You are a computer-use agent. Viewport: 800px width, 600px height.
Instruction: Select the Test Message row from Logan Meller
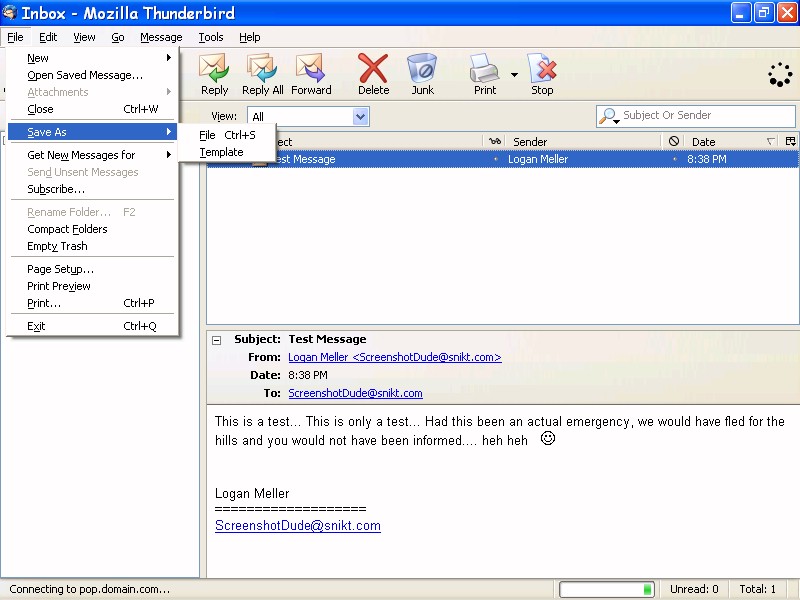[503, 159]
